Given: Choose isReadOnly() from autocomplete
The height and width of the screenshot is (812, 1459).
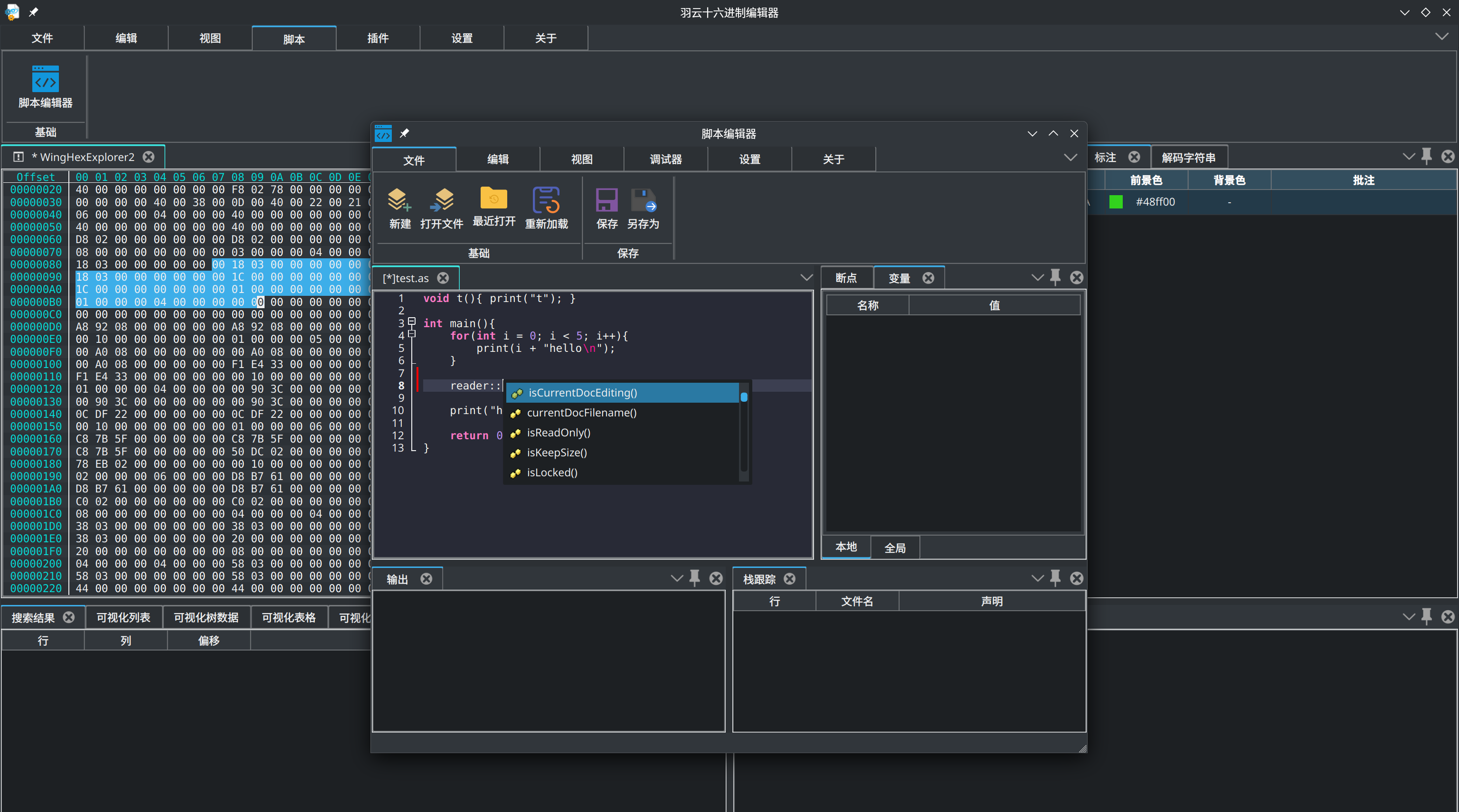Looking at the screenshot, I should [622, 433].
